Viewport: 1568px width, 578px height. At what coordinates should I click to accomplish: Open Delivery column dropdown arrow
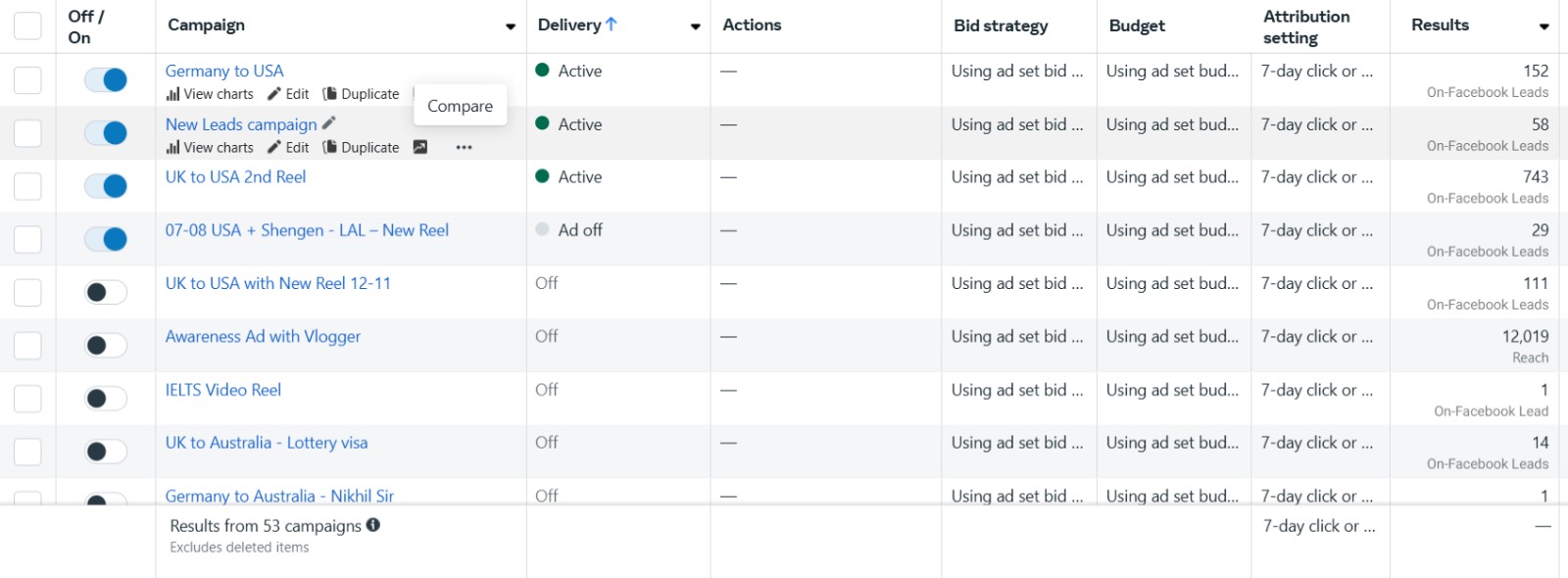pyautogui.click(x=696, y=26)
